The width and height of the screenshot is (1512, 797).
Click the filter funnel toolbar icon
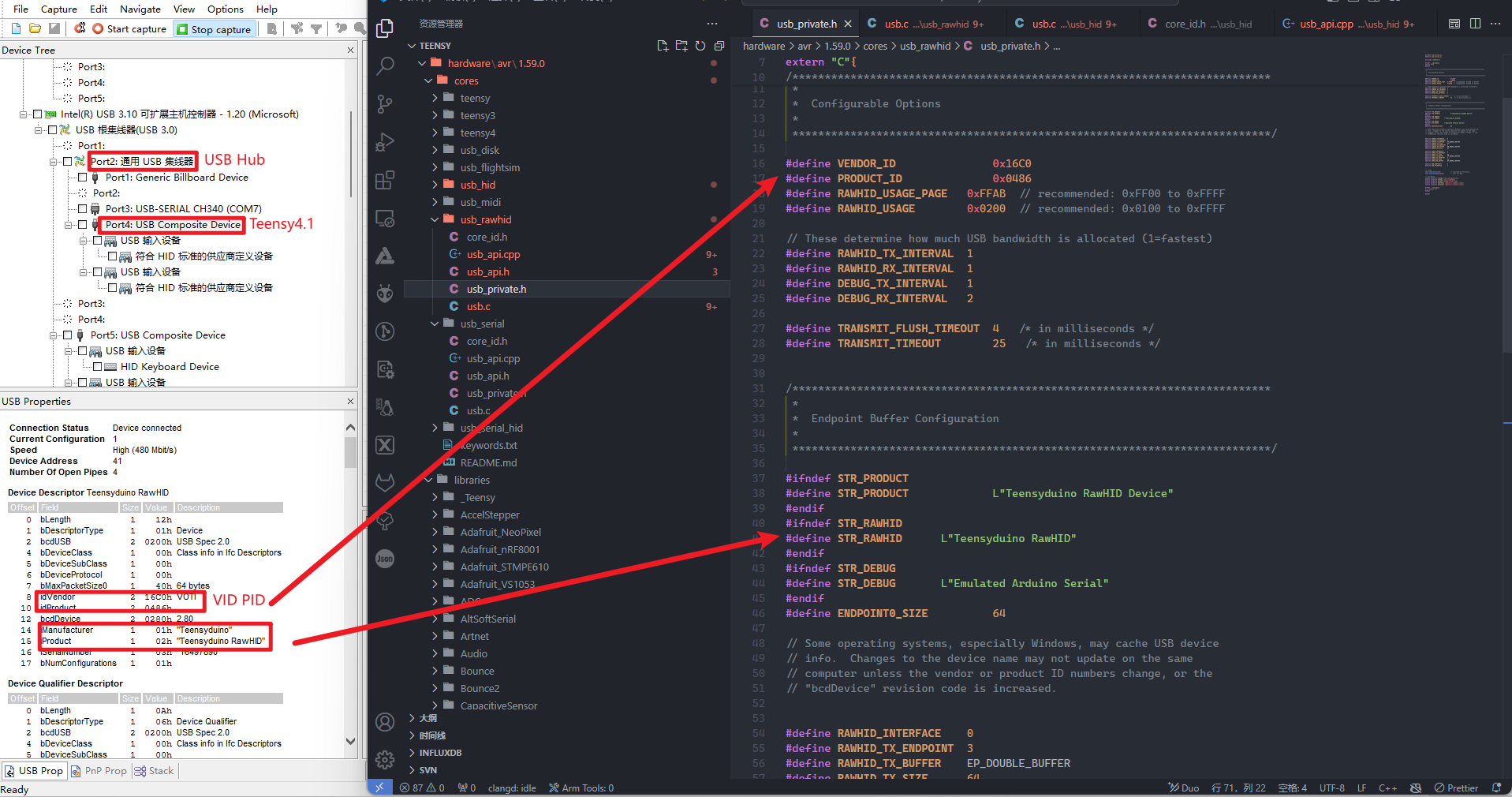tap(316, 28)
